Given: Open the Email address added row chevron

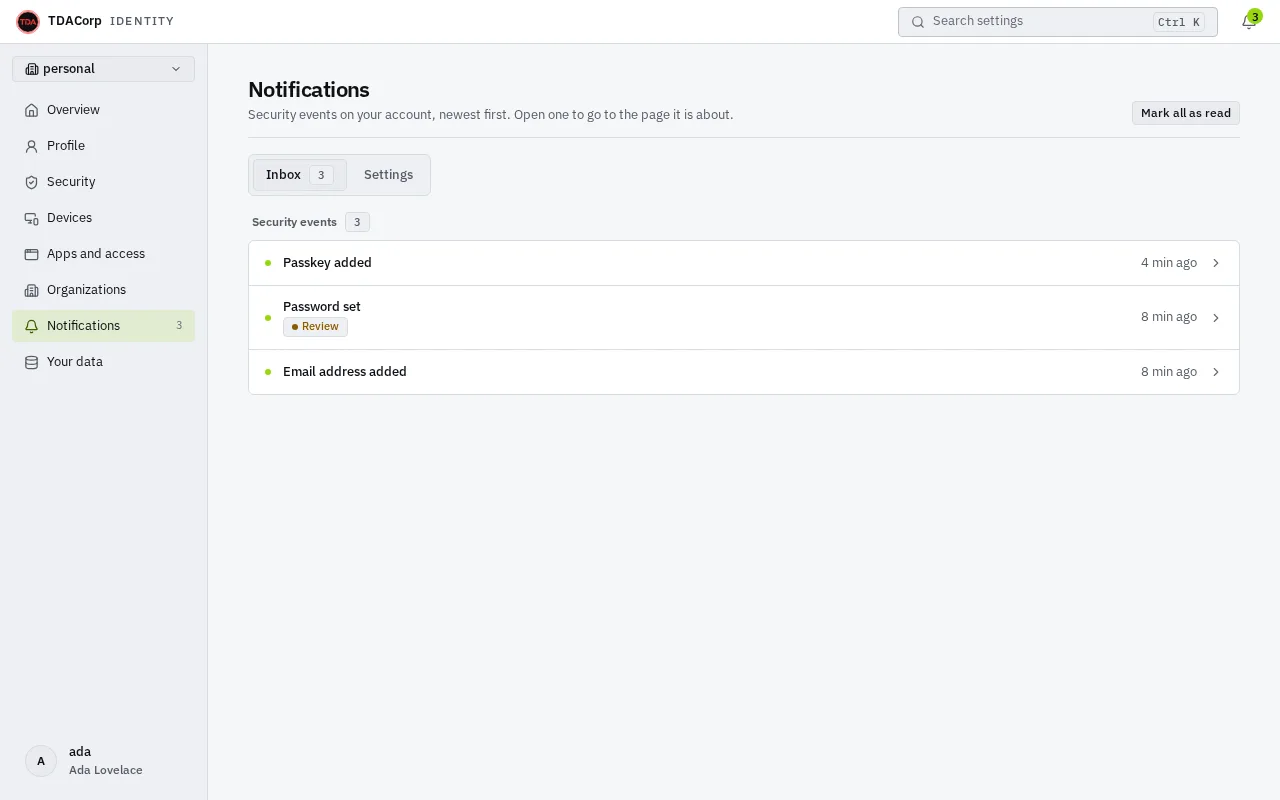Looking at the screenshot, I should click(x=1216, y=372).
